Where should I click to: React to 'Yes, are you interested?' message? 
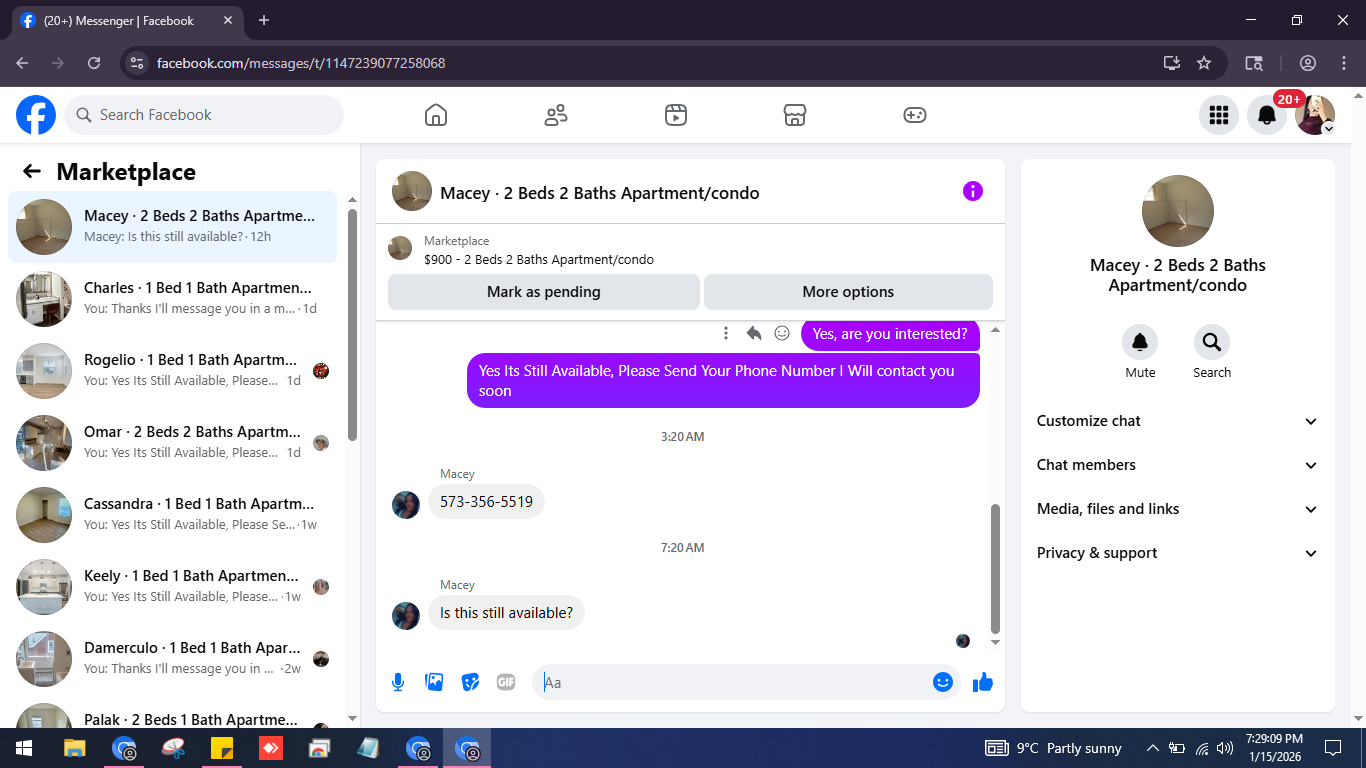pos(782,333)
